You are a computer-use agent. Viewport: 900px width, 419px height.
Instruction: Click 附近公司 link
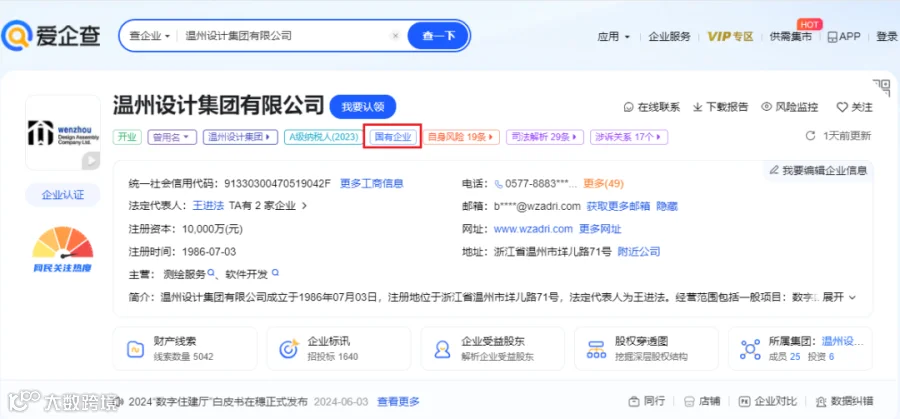[x=639, y=251]
